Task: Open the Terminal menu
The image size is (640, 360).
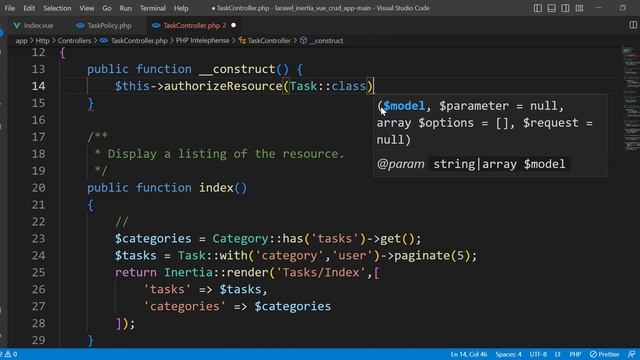Action: pos(153,8)
